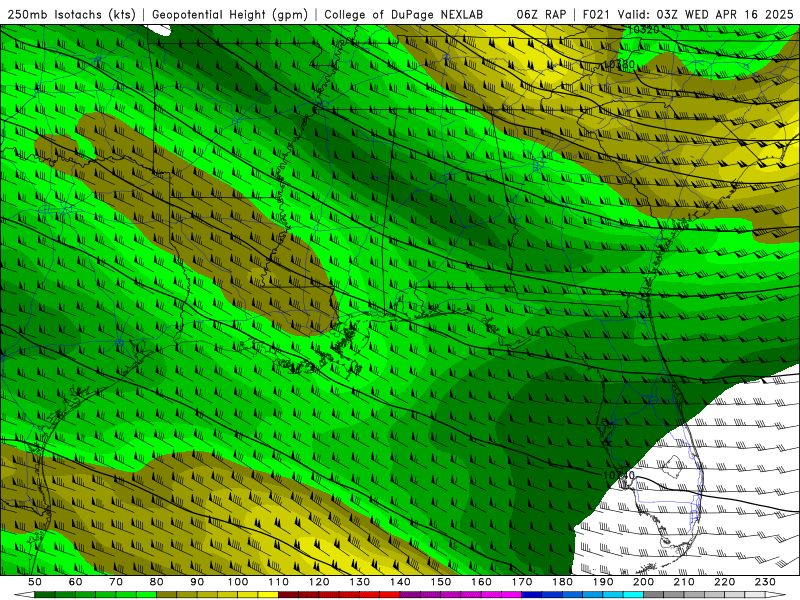Viewport: 800px width, 600px height.
Task: Click the 'College of DuPage NEXLAB' text
Action: 403,14
